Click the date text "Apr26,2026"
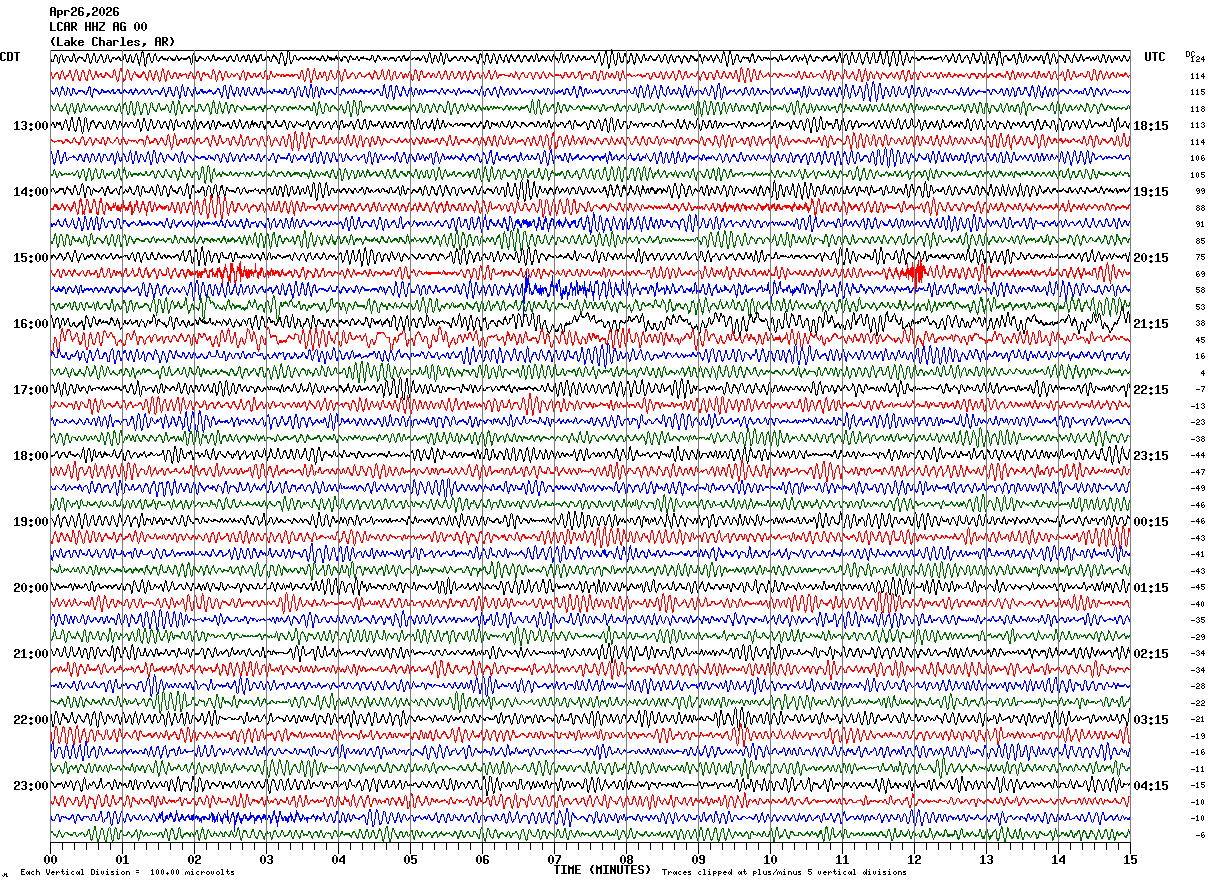The image size is (1210, 886). click(x=85, y=12)
